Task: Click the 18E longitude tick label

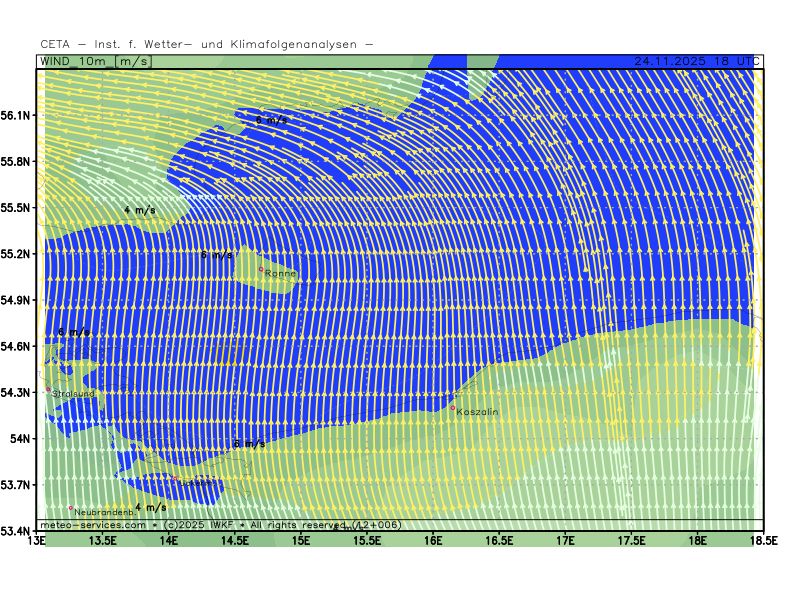Action: tap(697, 541)
